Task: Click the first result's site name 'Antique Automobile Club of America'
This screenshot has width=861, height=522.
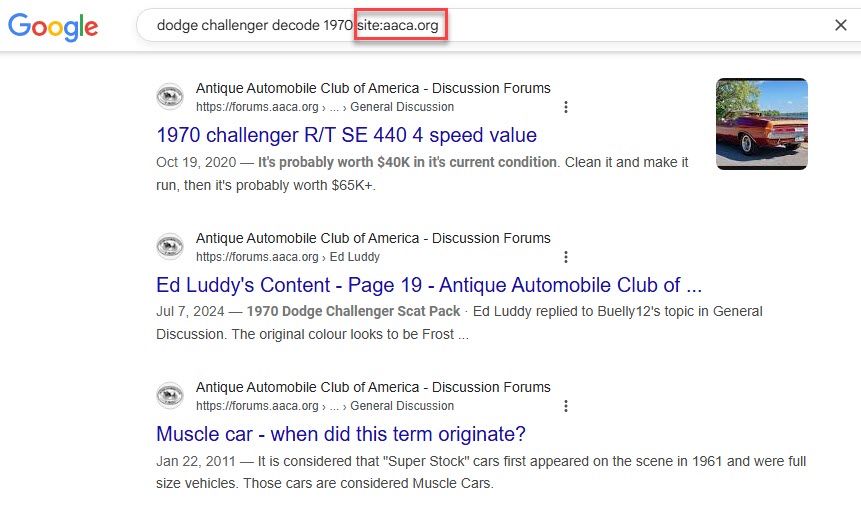Action: pyautogui.click(x=373, y=88)
